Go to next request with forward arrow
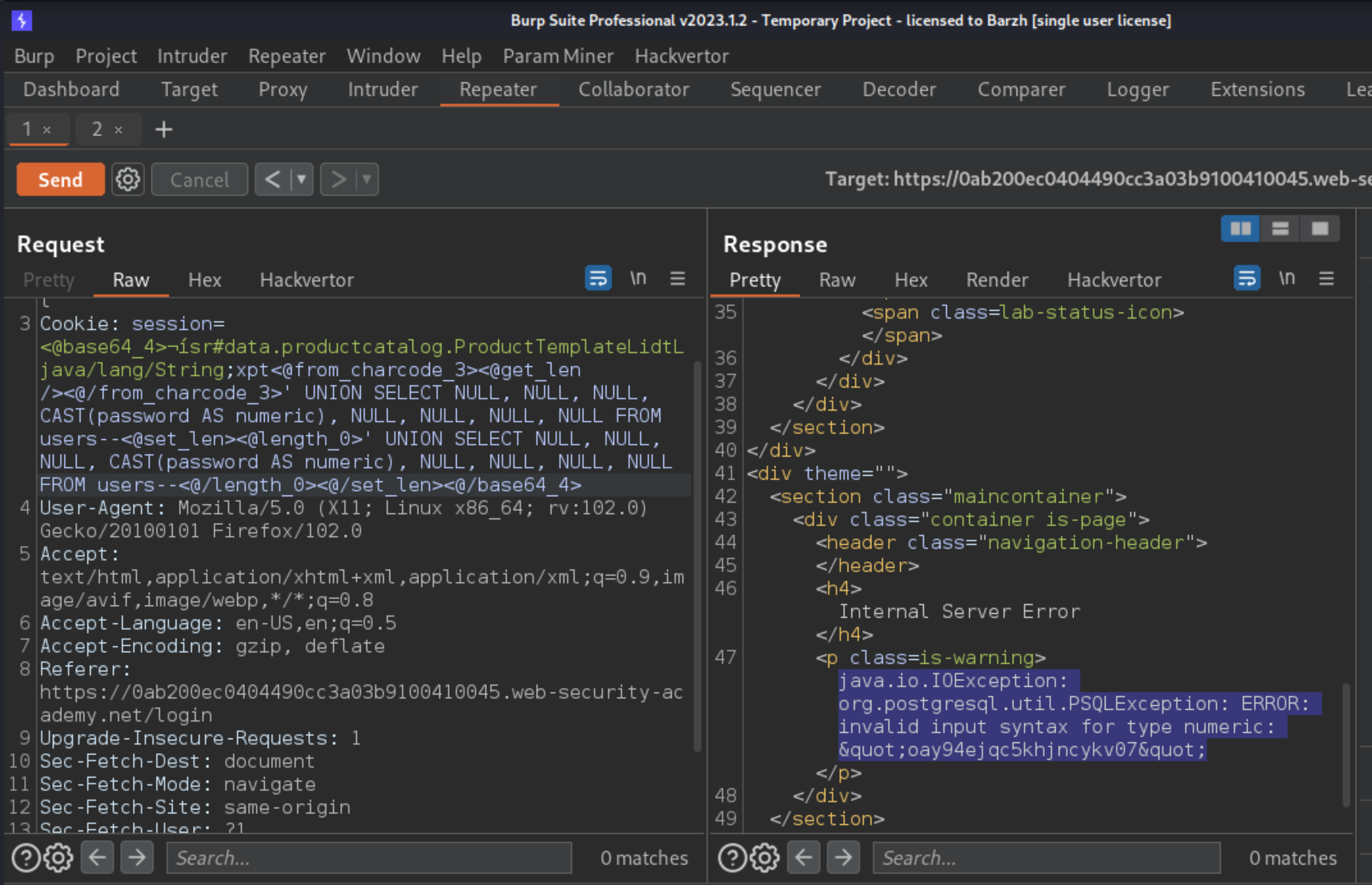The image size is (1372, 885). click(x=339, y=179)
